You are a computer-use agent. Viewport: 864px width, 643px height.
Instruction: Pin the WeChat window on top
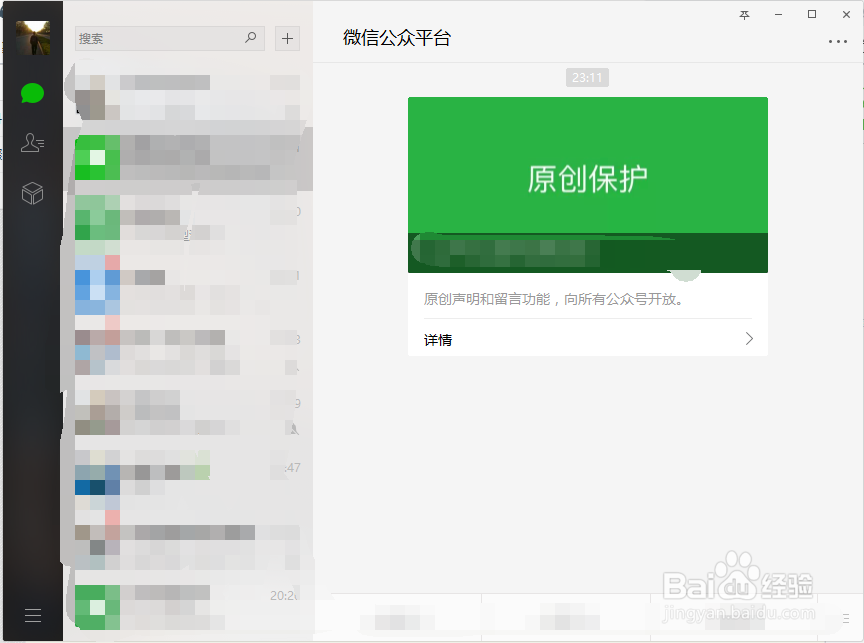(x=744, y=15)
